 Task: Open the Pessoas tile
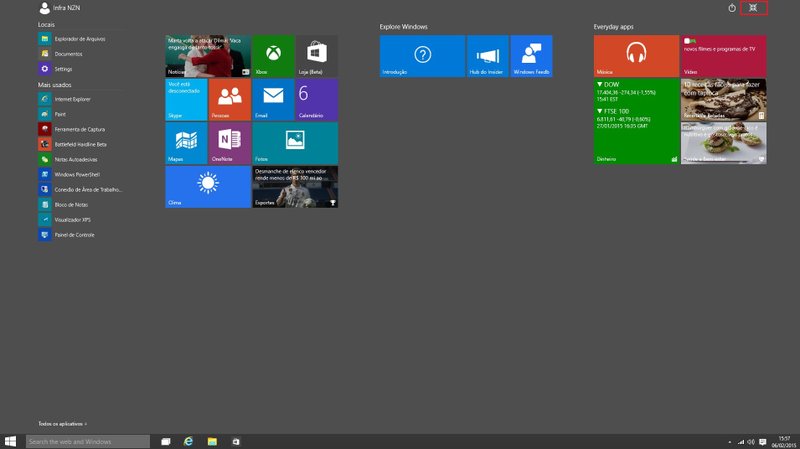230,99
